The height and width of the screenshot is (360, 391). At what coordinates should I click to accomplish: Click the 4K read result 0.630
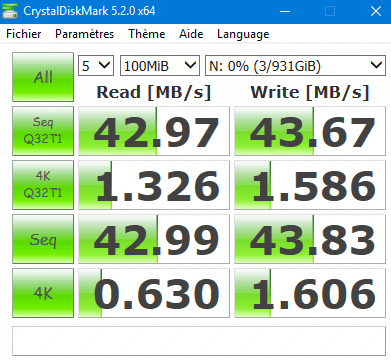click(154, 293)
